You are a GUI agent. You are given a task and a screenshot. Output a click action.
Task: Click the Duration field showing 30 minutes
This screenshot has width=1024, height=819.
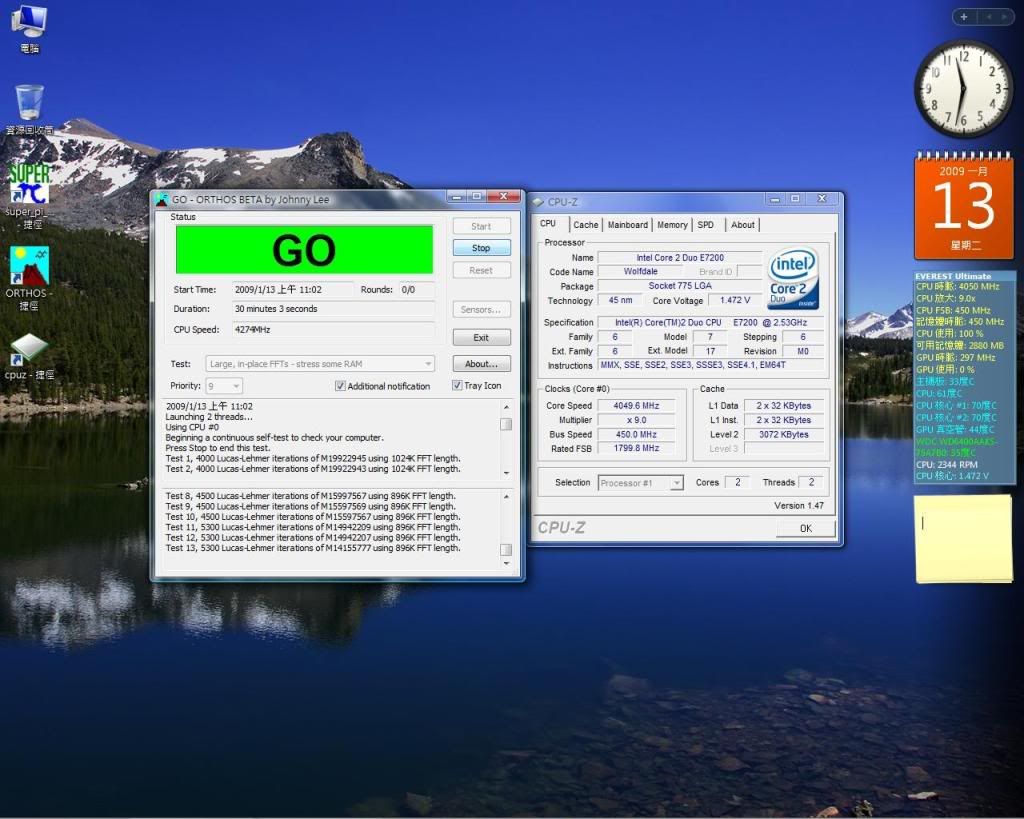(x=333, y=309)
